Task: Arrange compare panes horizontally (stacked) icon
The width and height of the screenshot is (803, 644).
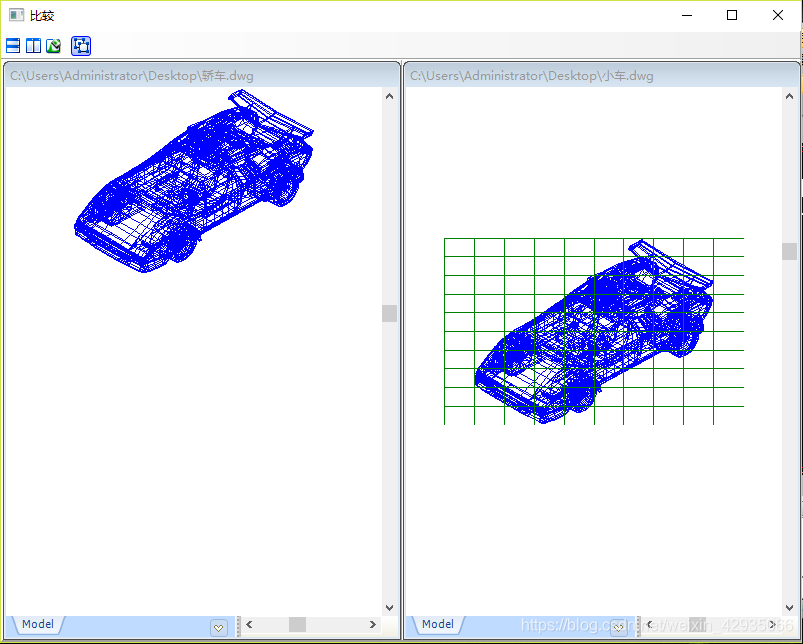Action: click(x=13, y=46)
